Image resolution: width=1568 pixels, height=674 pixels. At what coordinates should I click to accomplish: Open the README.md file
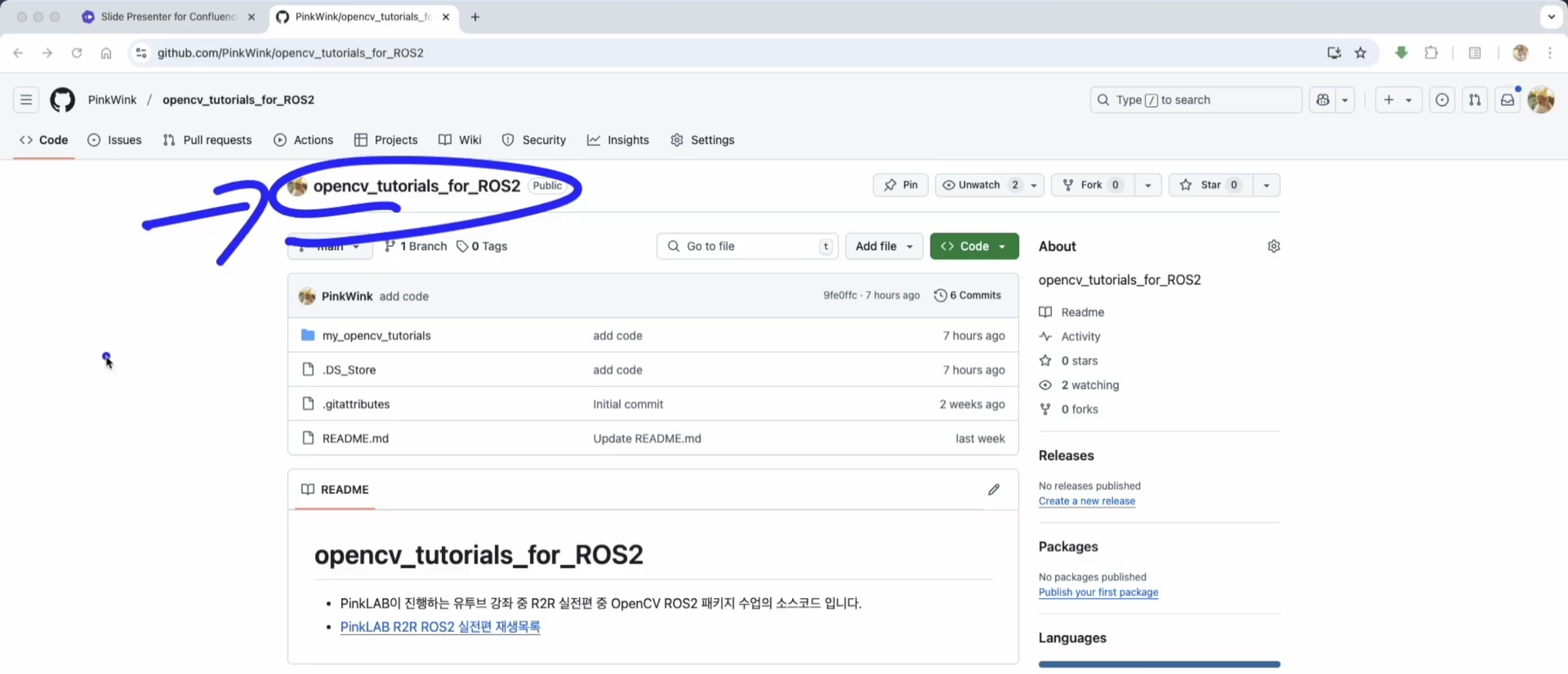tap(355, 438)
